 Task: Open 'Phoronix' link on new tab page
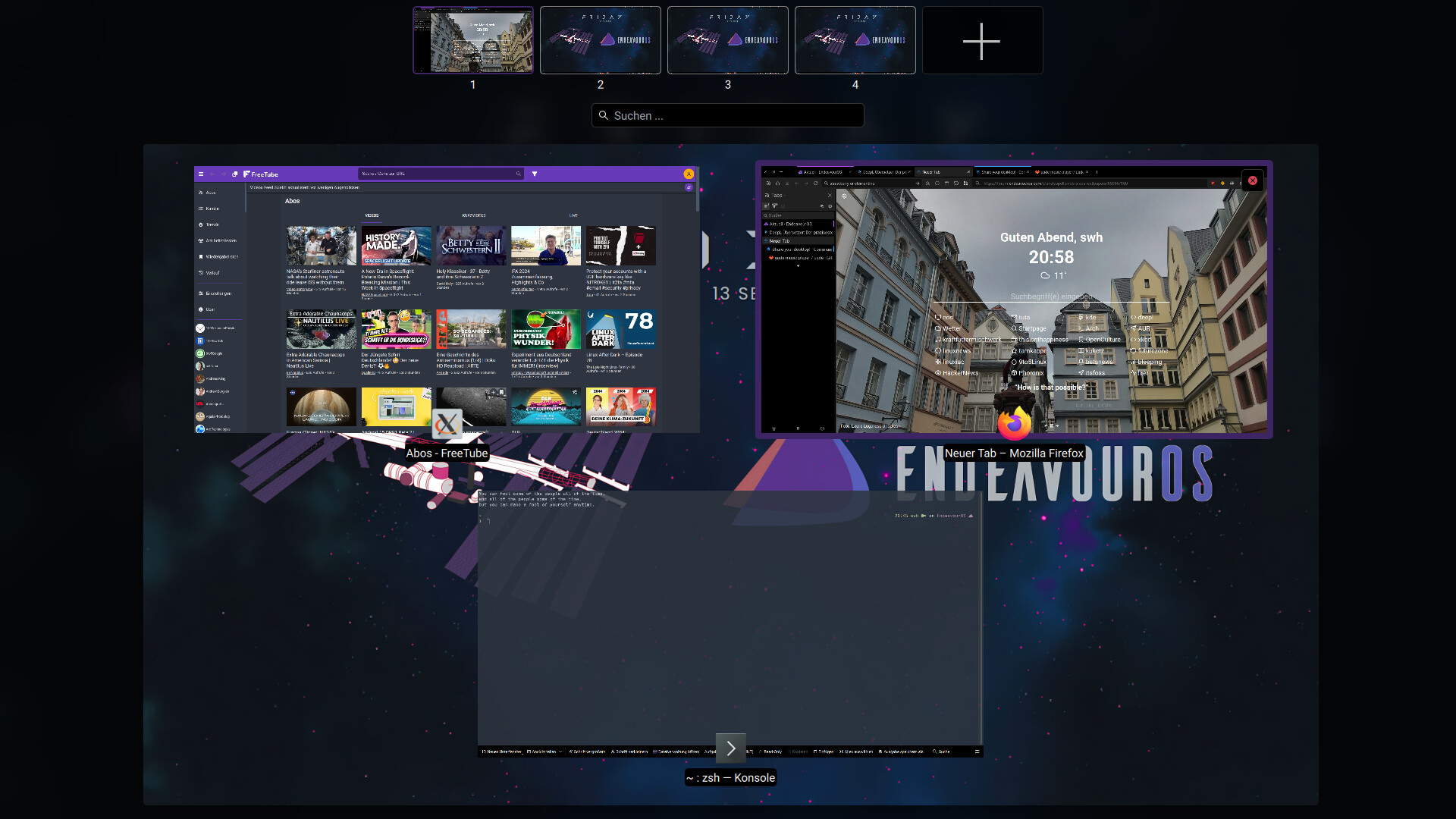(x=1028, y=373)
